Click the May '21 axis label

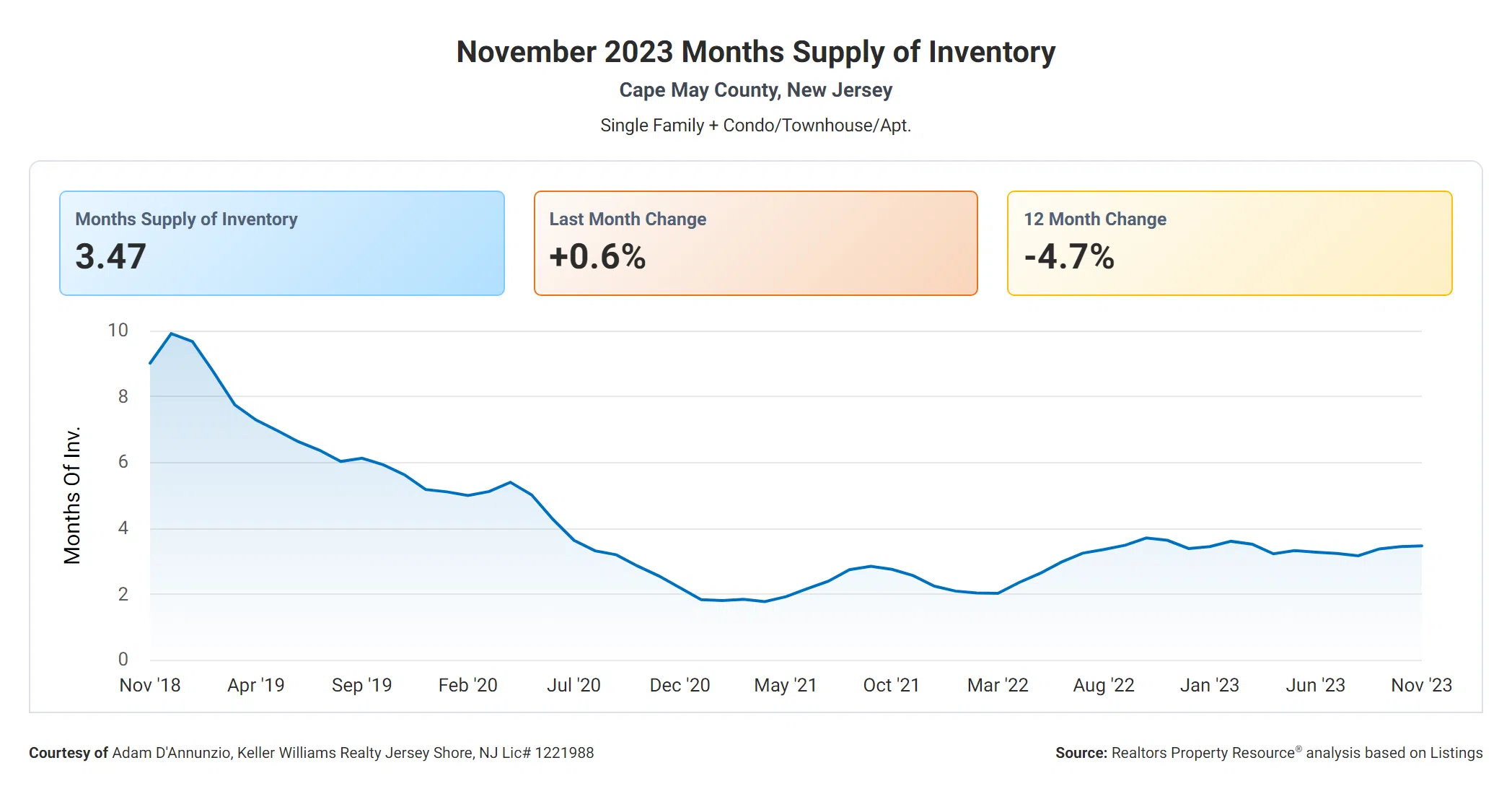click(786, 685)
